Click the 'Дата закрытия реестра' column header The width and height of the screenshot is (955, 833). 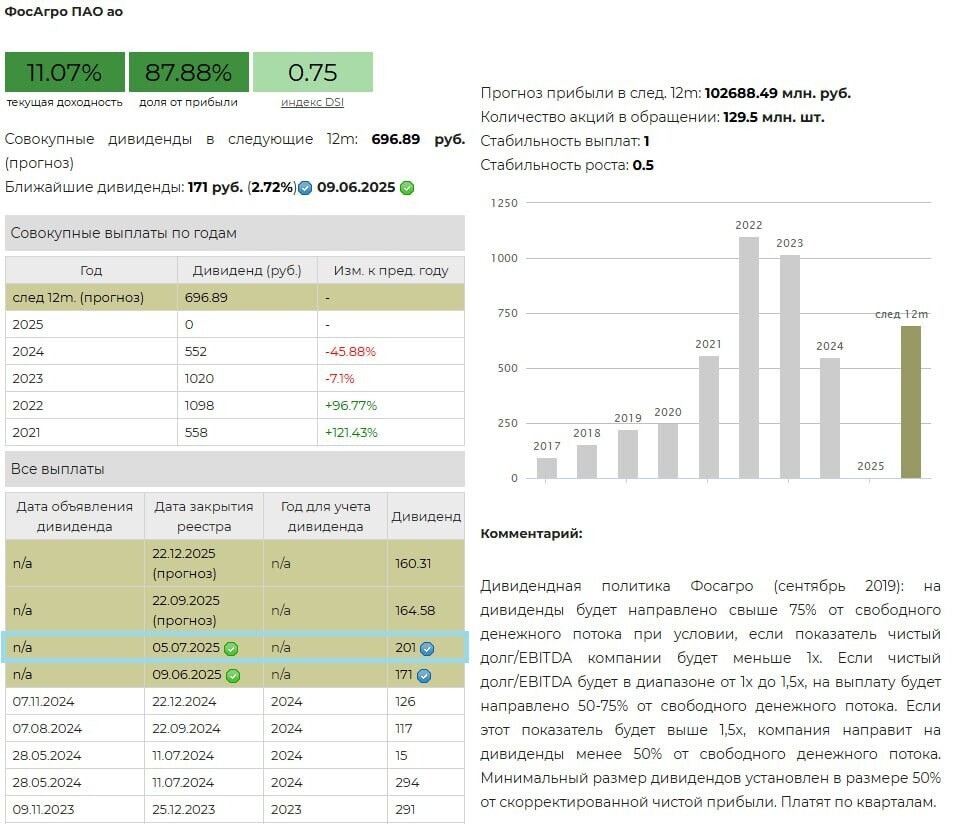point(204,516)
